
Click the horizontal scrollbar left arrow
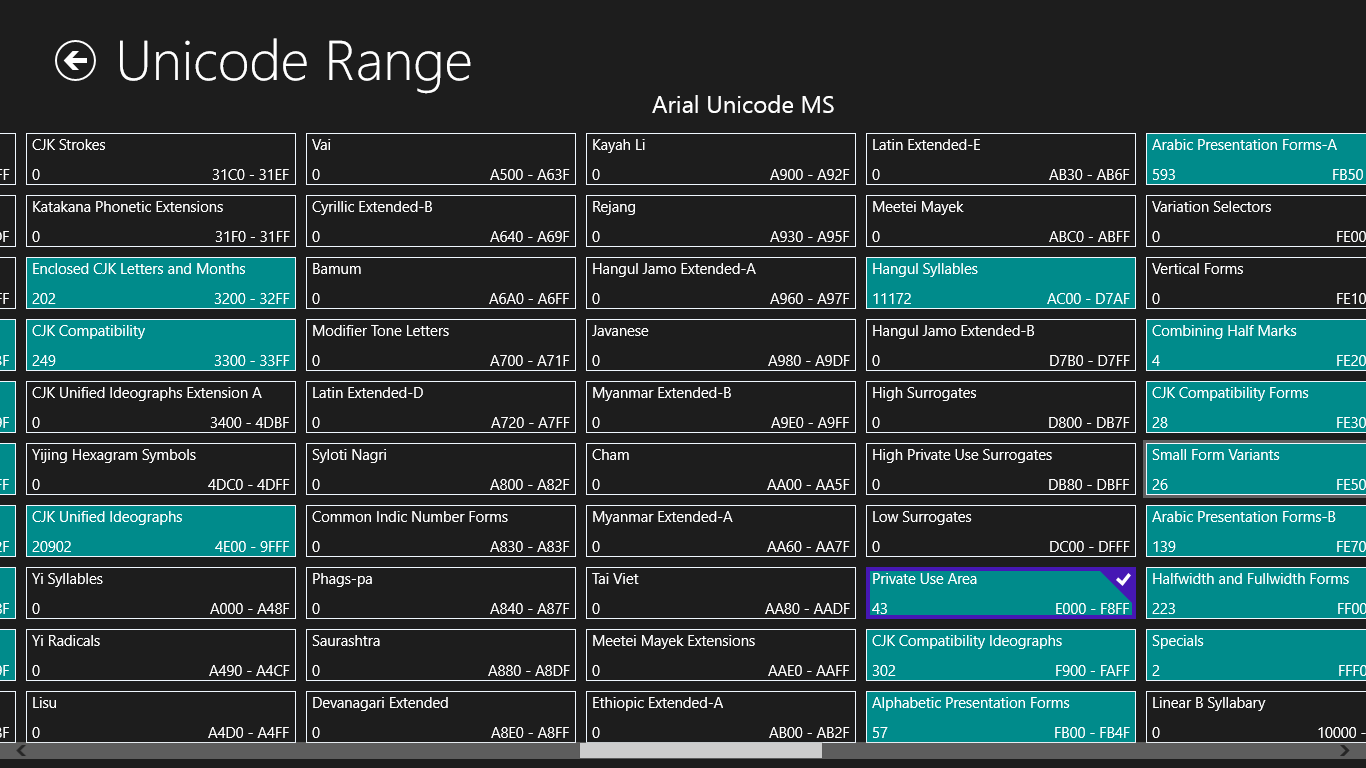20,750
